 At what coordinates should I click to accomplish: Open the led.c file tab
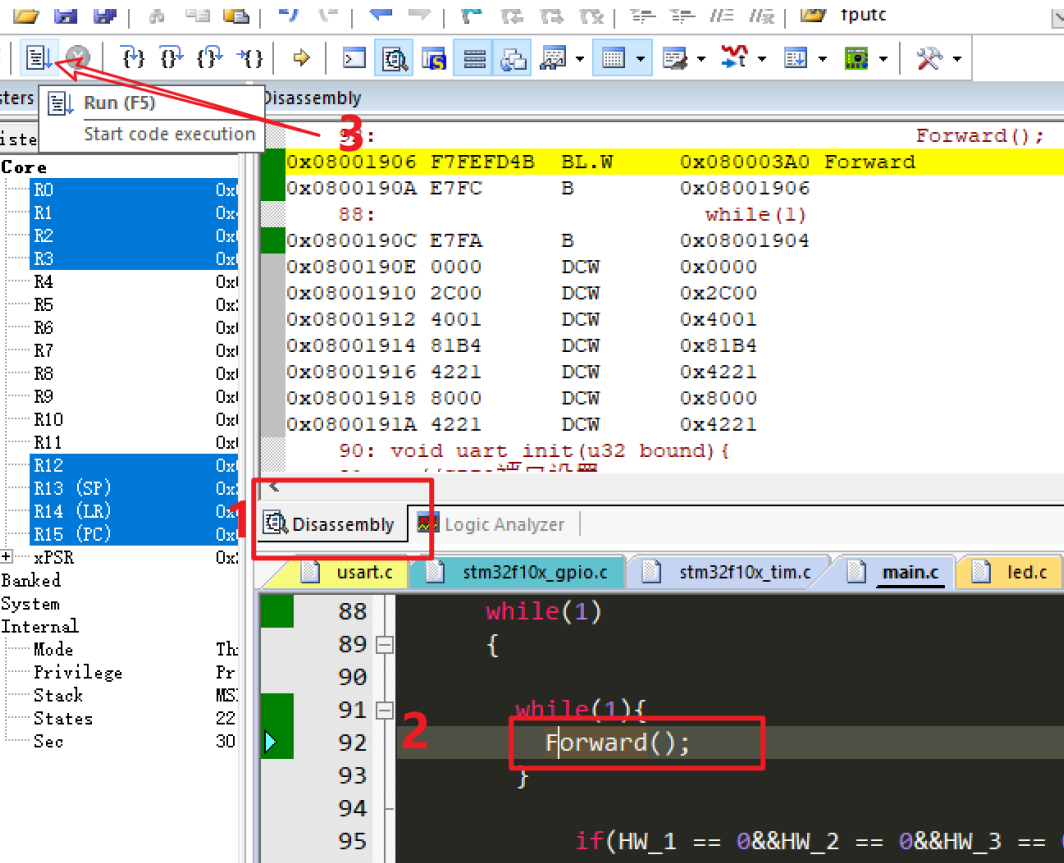(1014, 572)
